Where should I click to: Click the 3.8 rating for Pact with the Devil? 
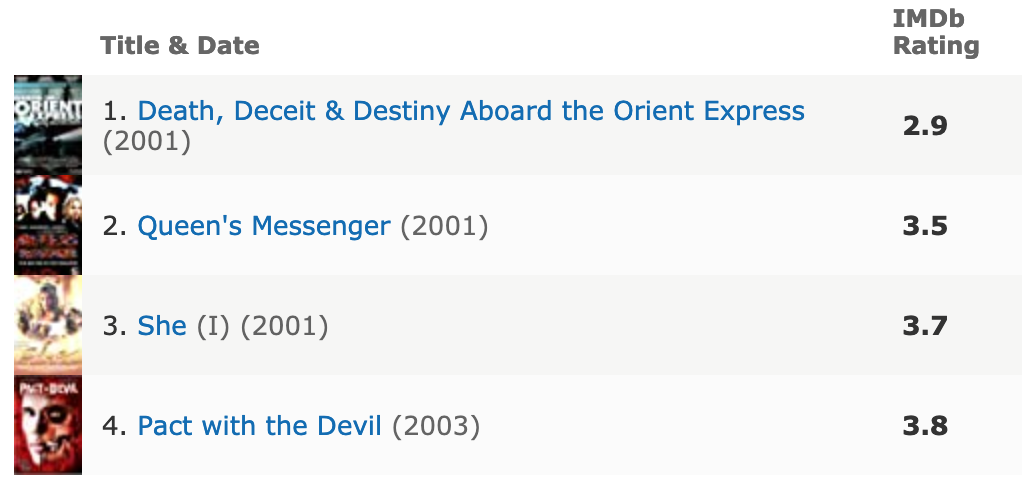tap(925, 426)
